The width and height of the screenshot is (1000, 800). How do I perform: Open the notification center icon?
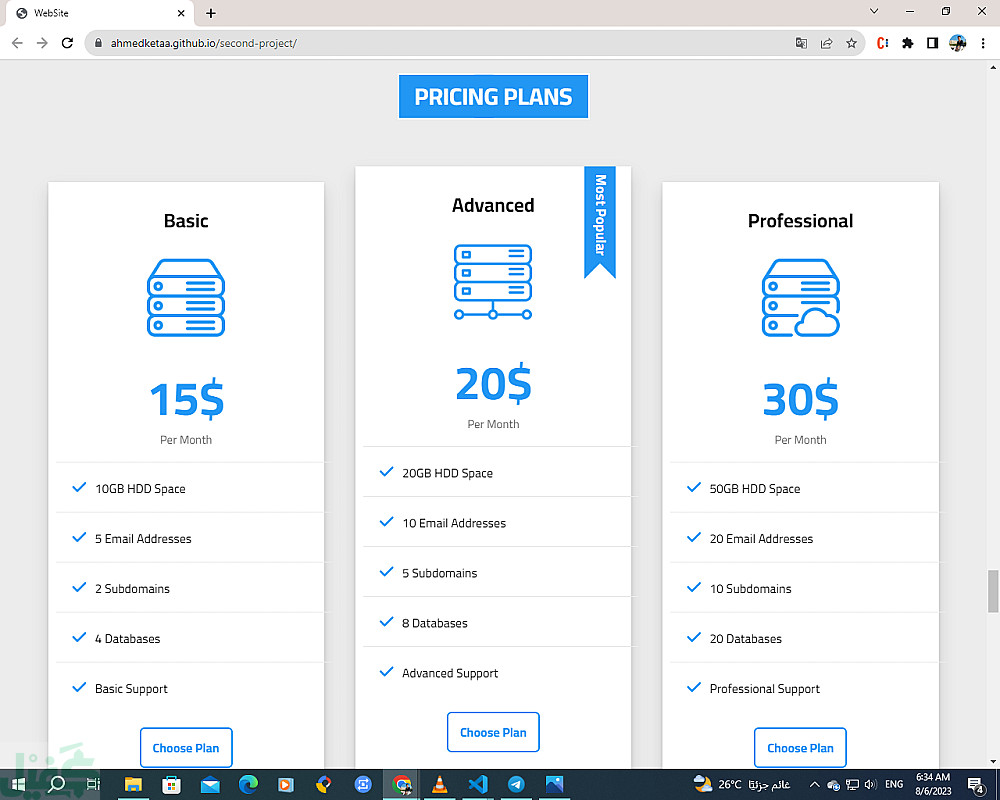pyautogui.click(x=976, y=785)
